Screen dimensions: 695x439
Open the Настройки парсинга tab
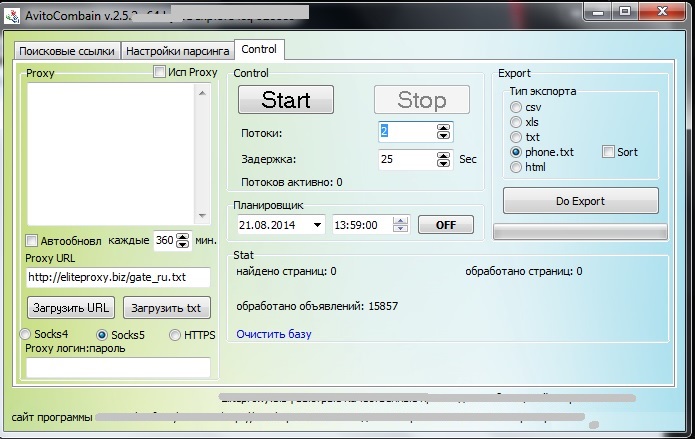pos(176,51)
